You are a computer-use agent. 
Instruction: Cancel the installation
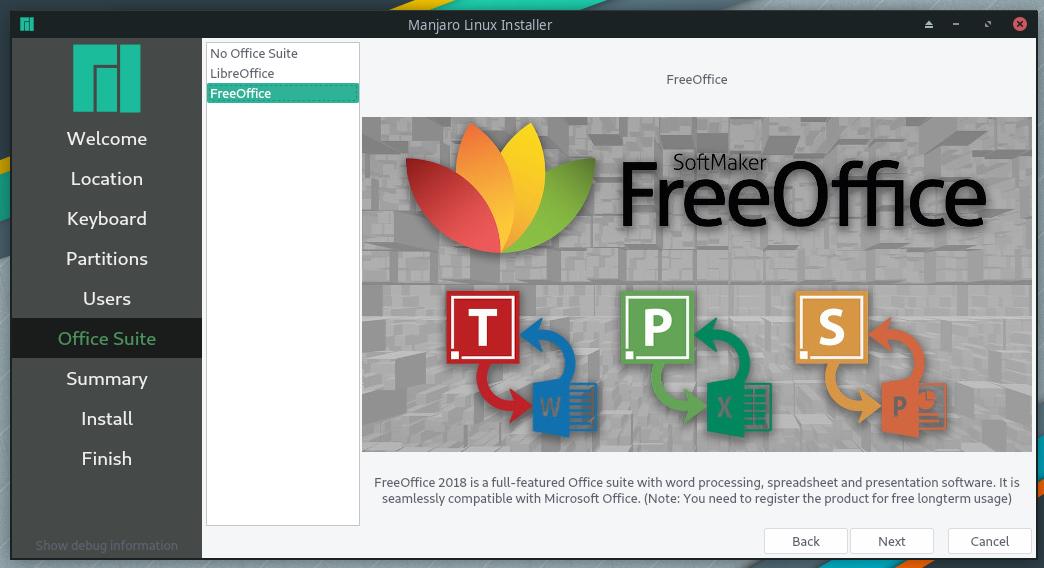989,541
